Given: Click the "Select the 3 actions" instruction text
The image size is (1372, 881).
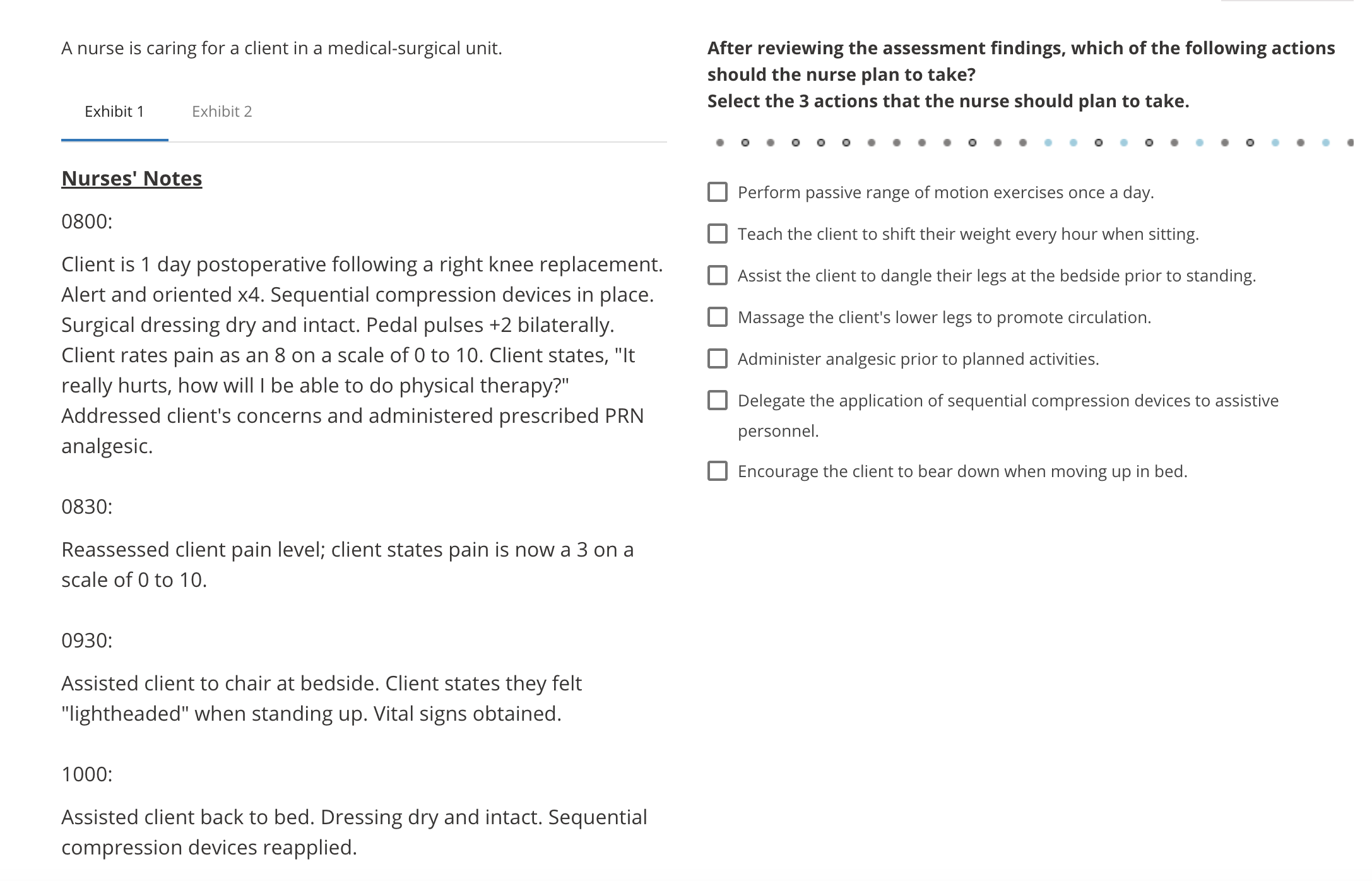Looking at the screenshot, I should 948,101.
